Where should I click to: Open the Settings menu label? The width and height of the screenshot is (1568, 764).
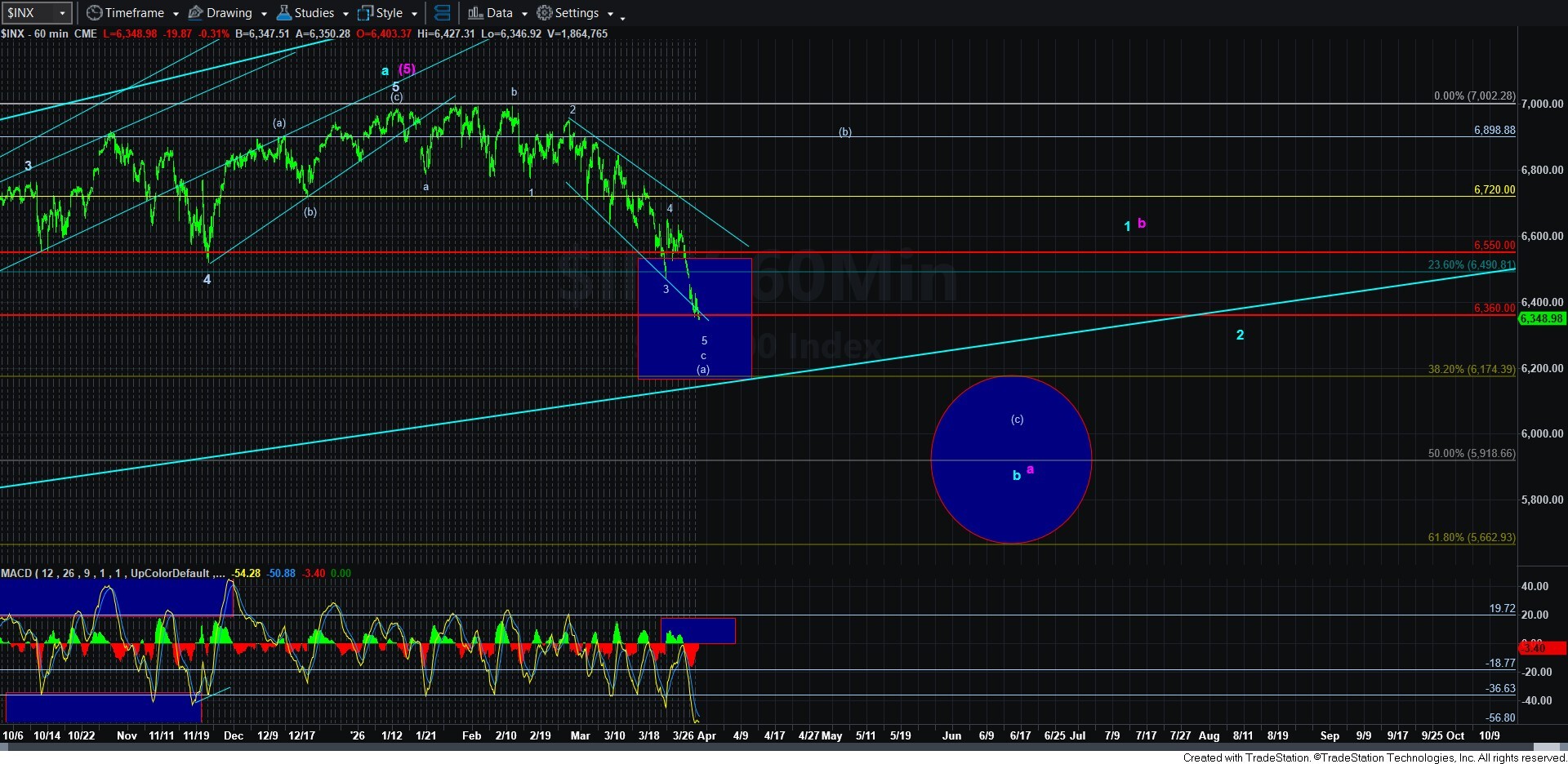(x=577, y=13)
